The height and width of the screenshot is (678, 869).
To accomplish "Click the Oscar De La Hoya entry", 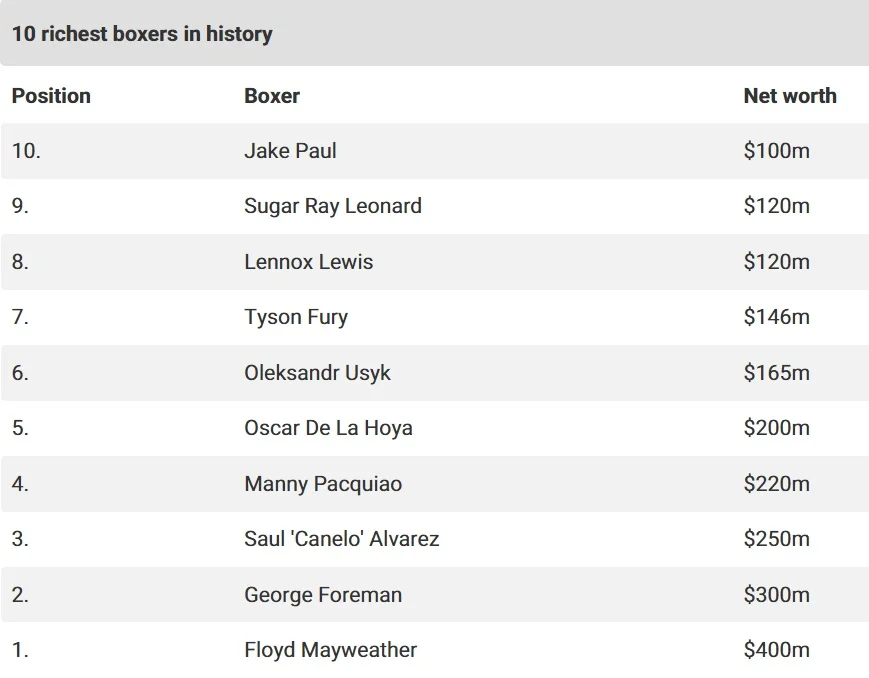I will tap(328, 428).
